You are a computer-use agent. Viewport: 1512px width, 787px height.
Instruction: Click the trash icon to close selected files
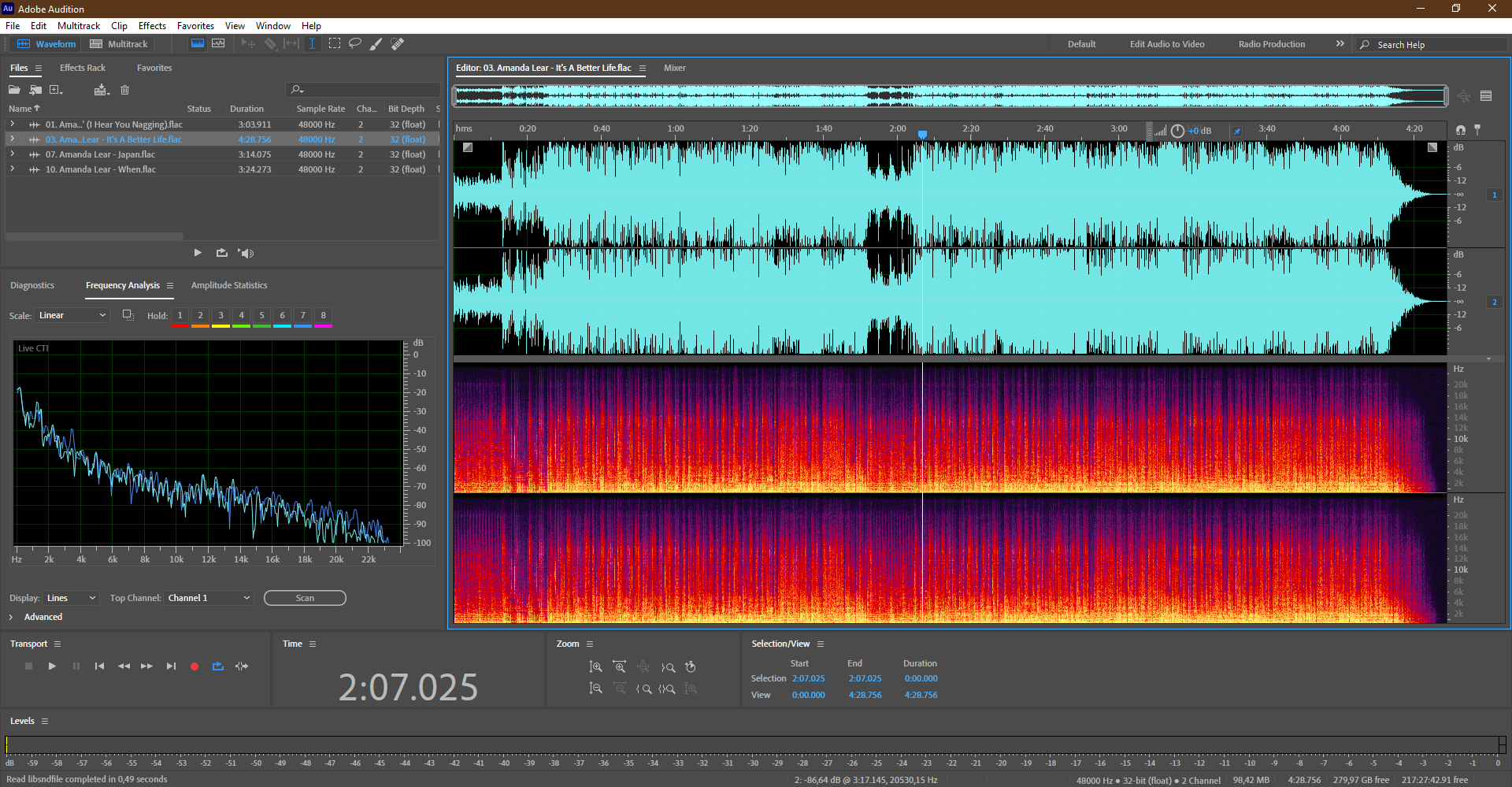(x=124, y=90)
